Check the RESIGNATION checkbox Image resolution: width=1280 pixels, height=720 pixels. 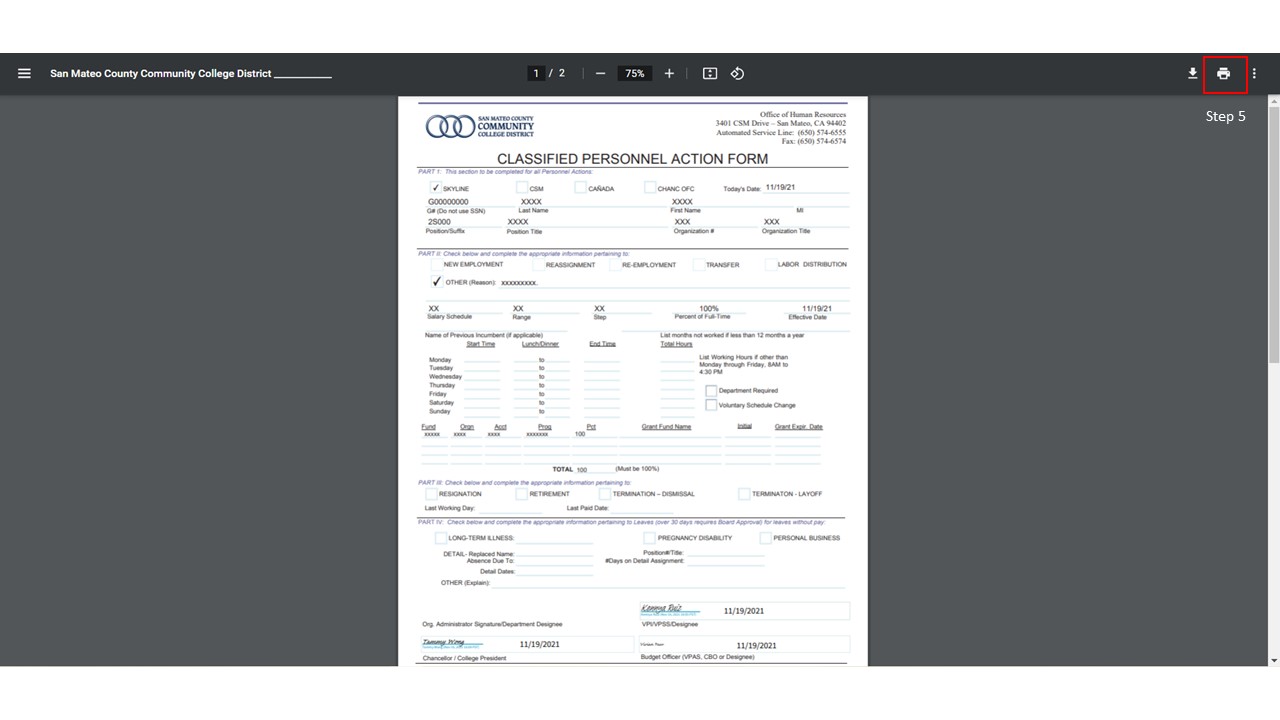click(x=431, y=494)
